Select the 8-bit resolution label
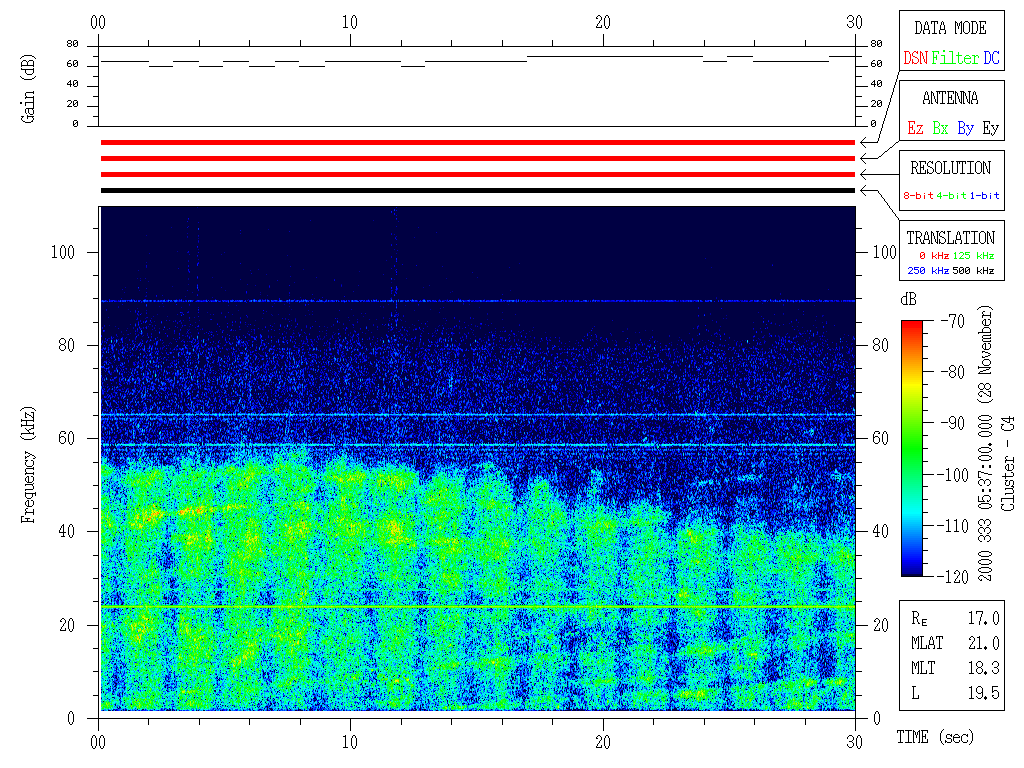The height and width of the screenshot is (768, 1024). (918, 196)
